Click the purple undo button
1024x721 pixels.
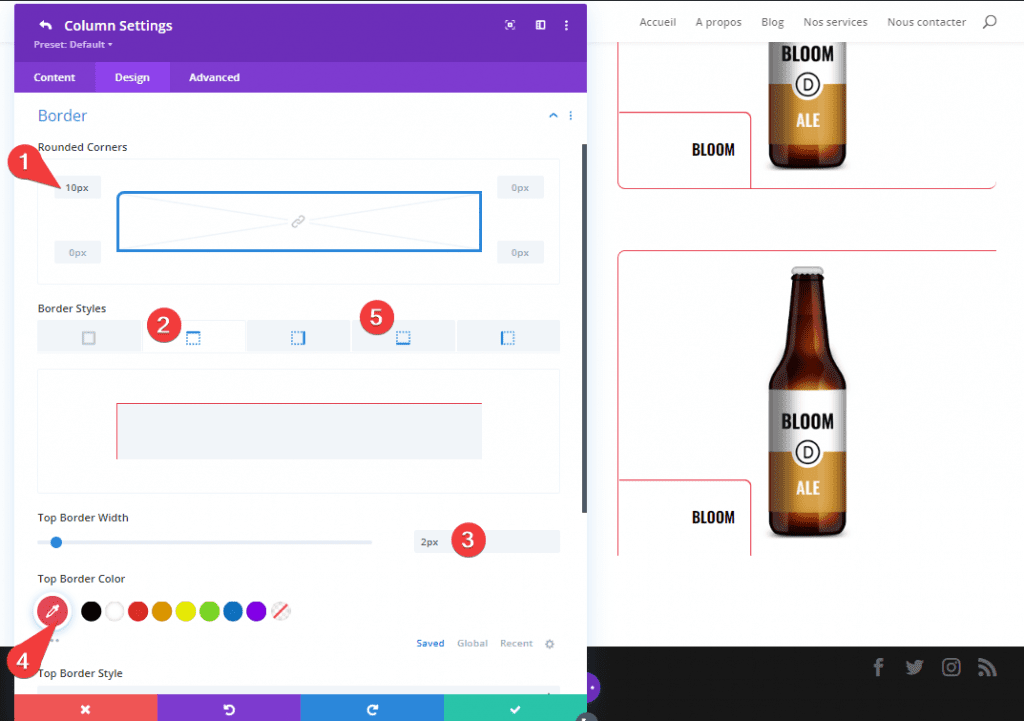pos(229,708)
